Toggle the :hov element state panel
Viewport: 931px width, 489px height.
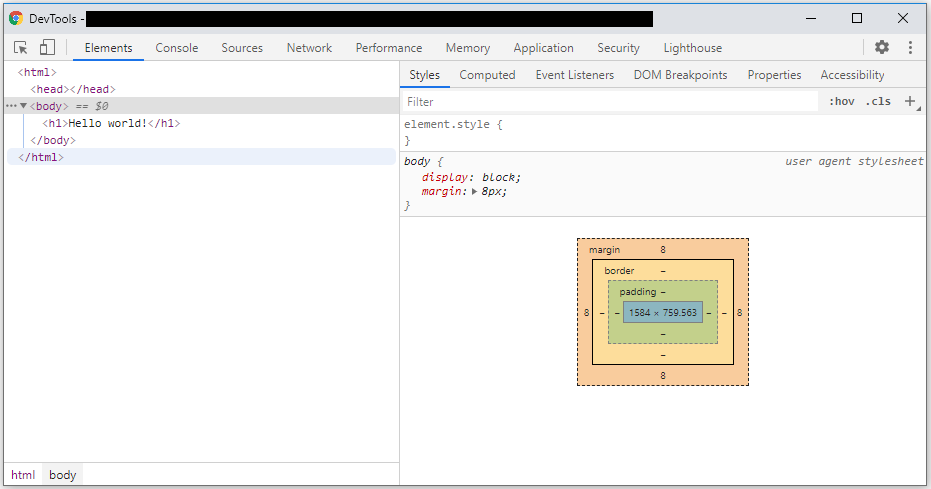tap(841, 101)
